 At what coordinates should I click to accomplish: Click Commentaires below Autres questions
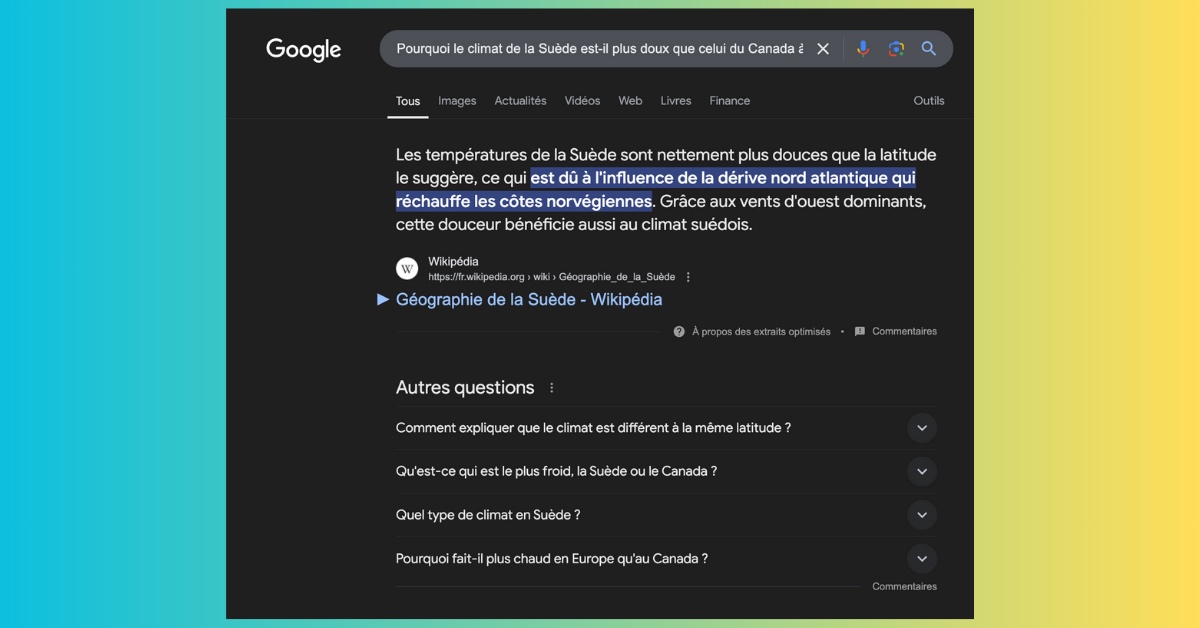pyautogui.click(x=904, y=587)
